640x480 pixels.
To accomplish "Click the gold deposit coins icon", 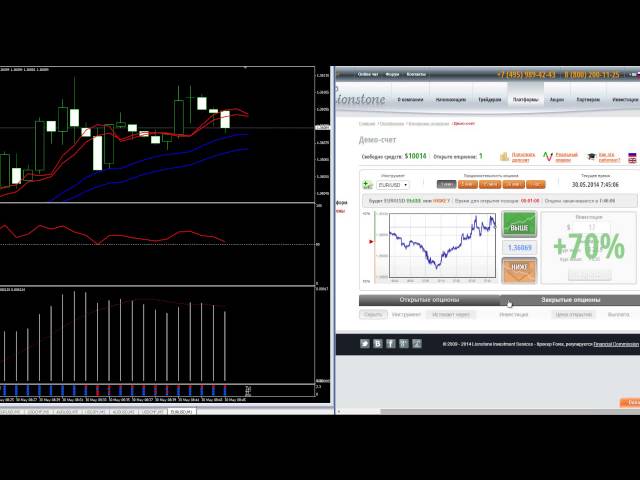I will (502, 156).
